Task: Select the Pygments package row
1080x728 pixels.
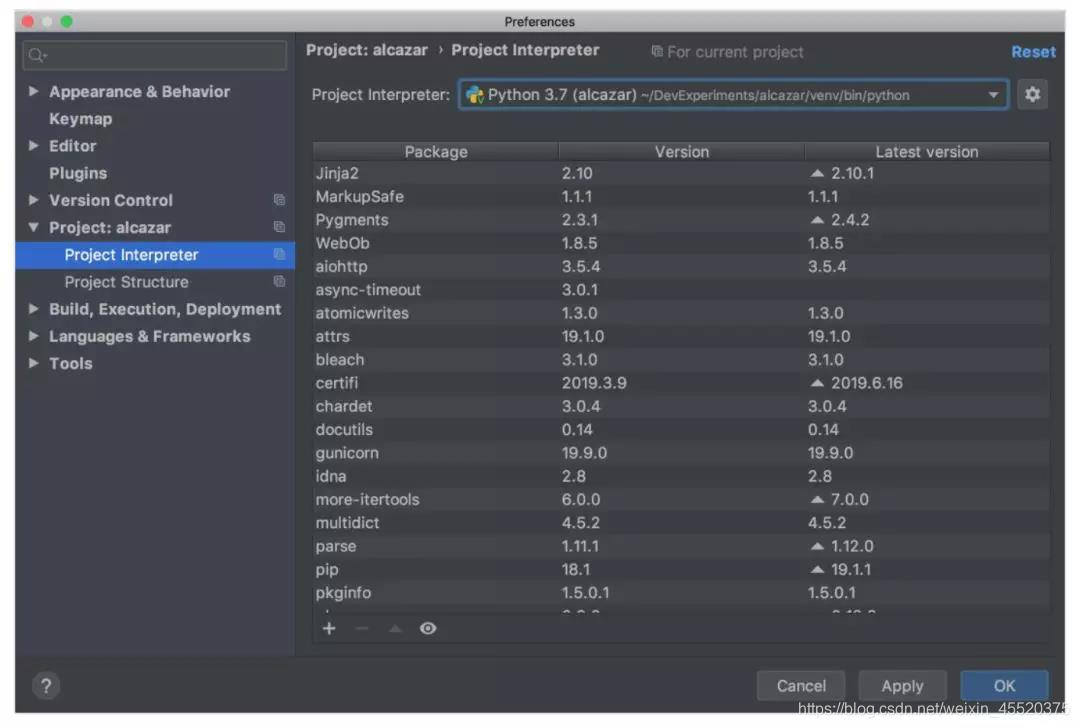Action: click(x=681, y=220)
